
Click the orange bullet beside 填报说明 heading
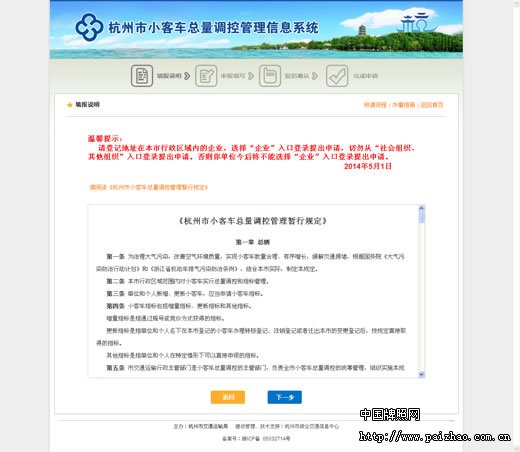click(x=70, y=105)
